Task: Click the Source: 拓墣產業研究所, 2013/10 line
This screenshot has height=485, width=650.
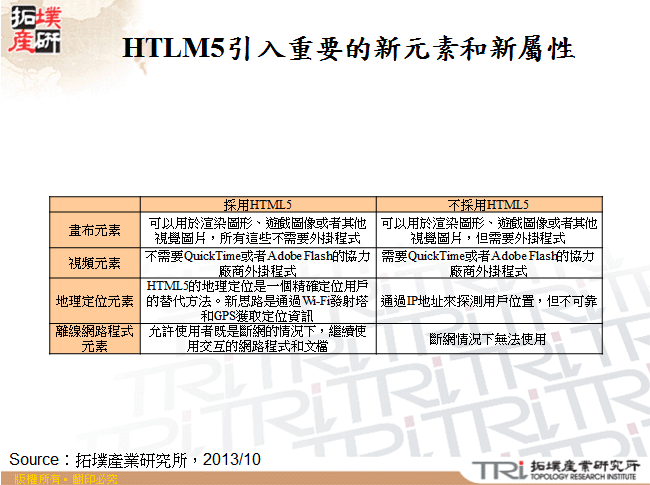Action: pyautogui.click(x=135, y=460)
